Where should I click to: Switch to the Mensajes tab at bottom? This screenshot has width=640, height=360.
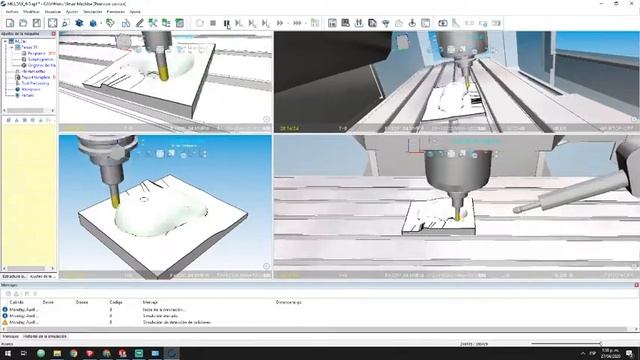click(x=11, y=336)
